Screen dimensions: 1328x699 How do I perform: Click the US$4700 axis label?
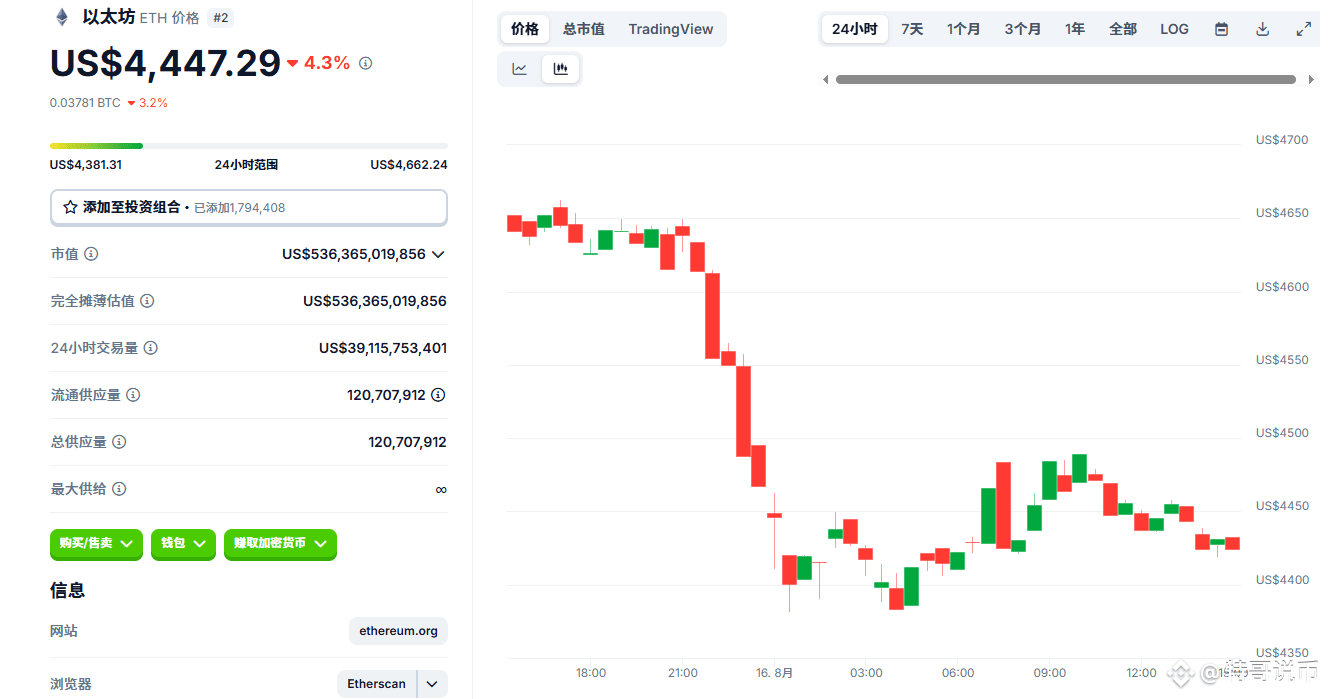[1282, 140]
